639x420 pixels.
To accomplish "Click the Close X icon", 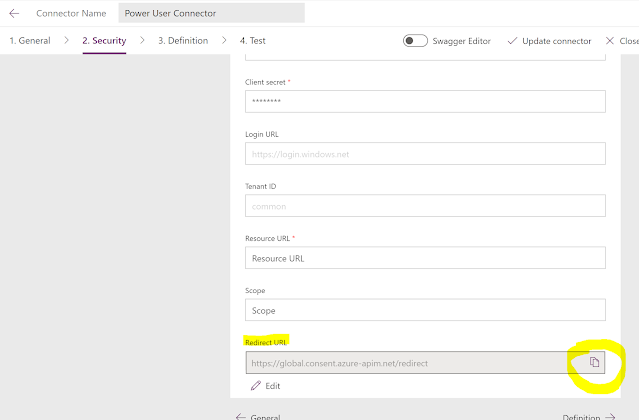I will pos(611,41).
